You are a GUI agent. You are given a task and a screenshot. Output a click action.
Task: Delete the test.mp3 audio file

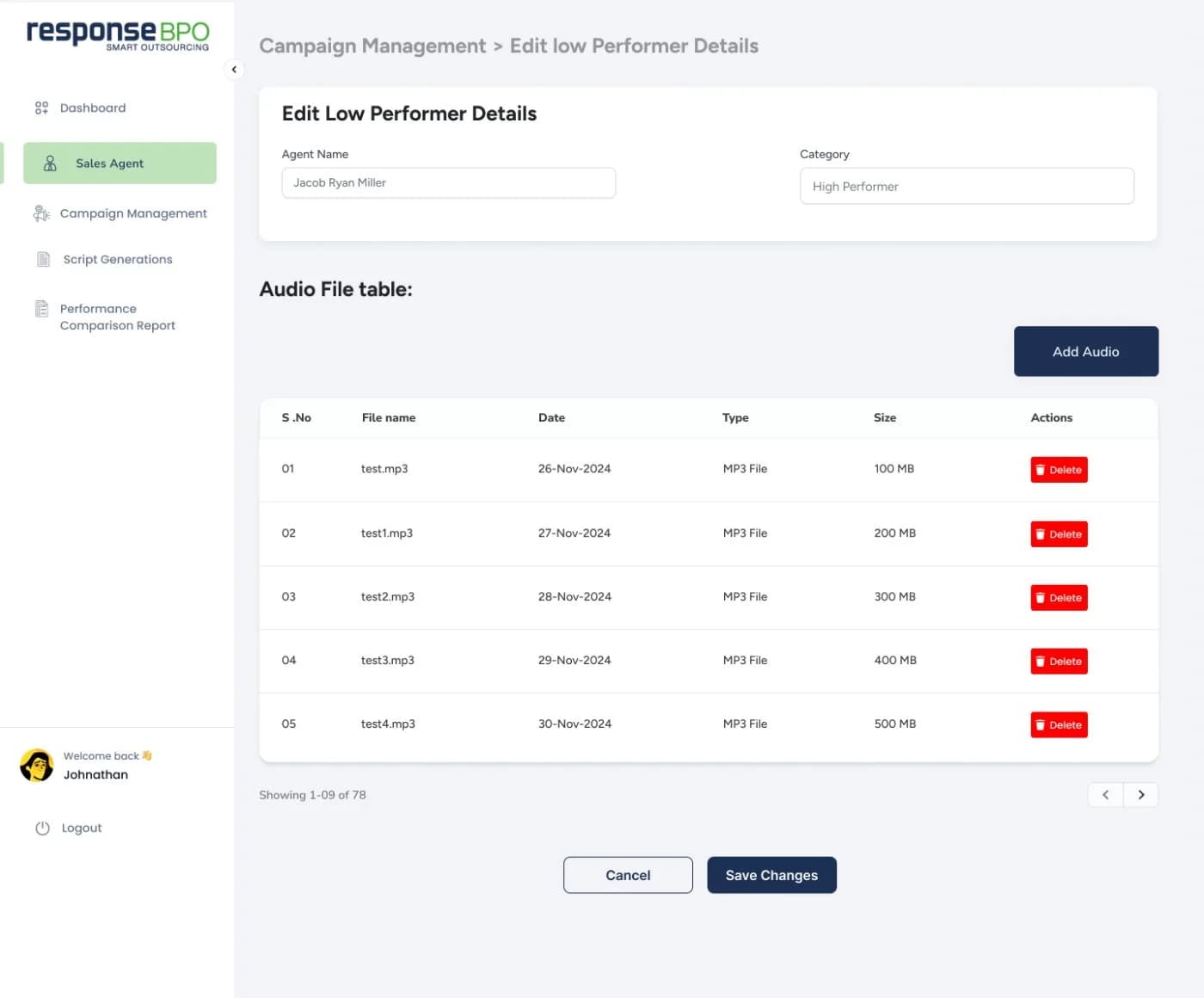(1059, 470)
